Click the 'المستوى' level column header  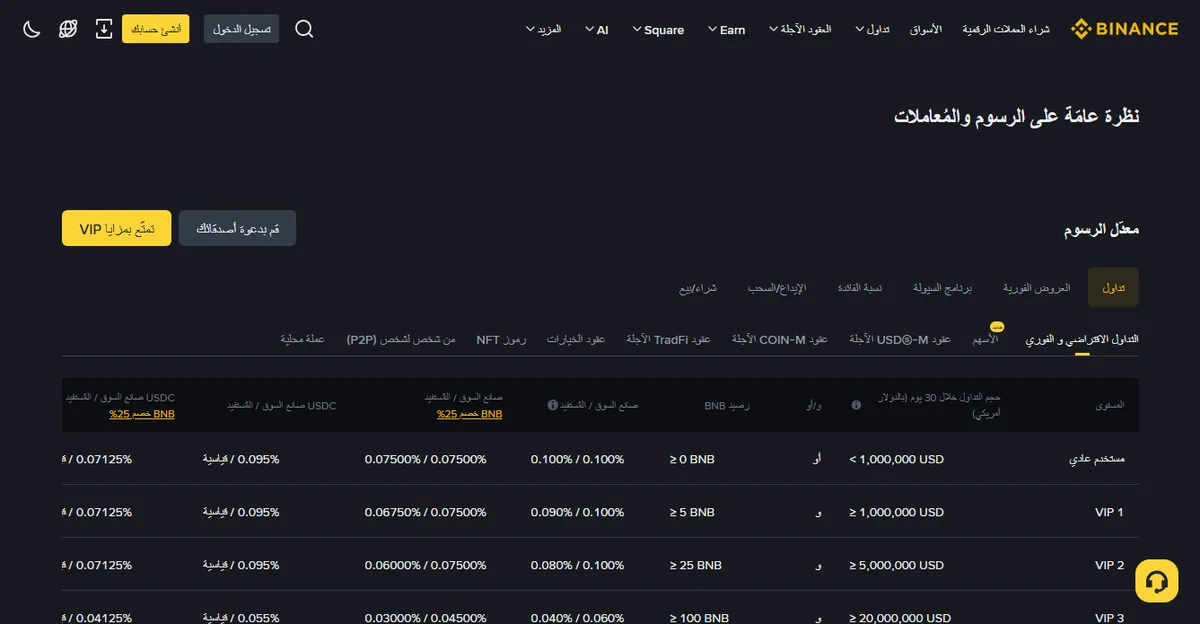click(x=1110, y=405)
